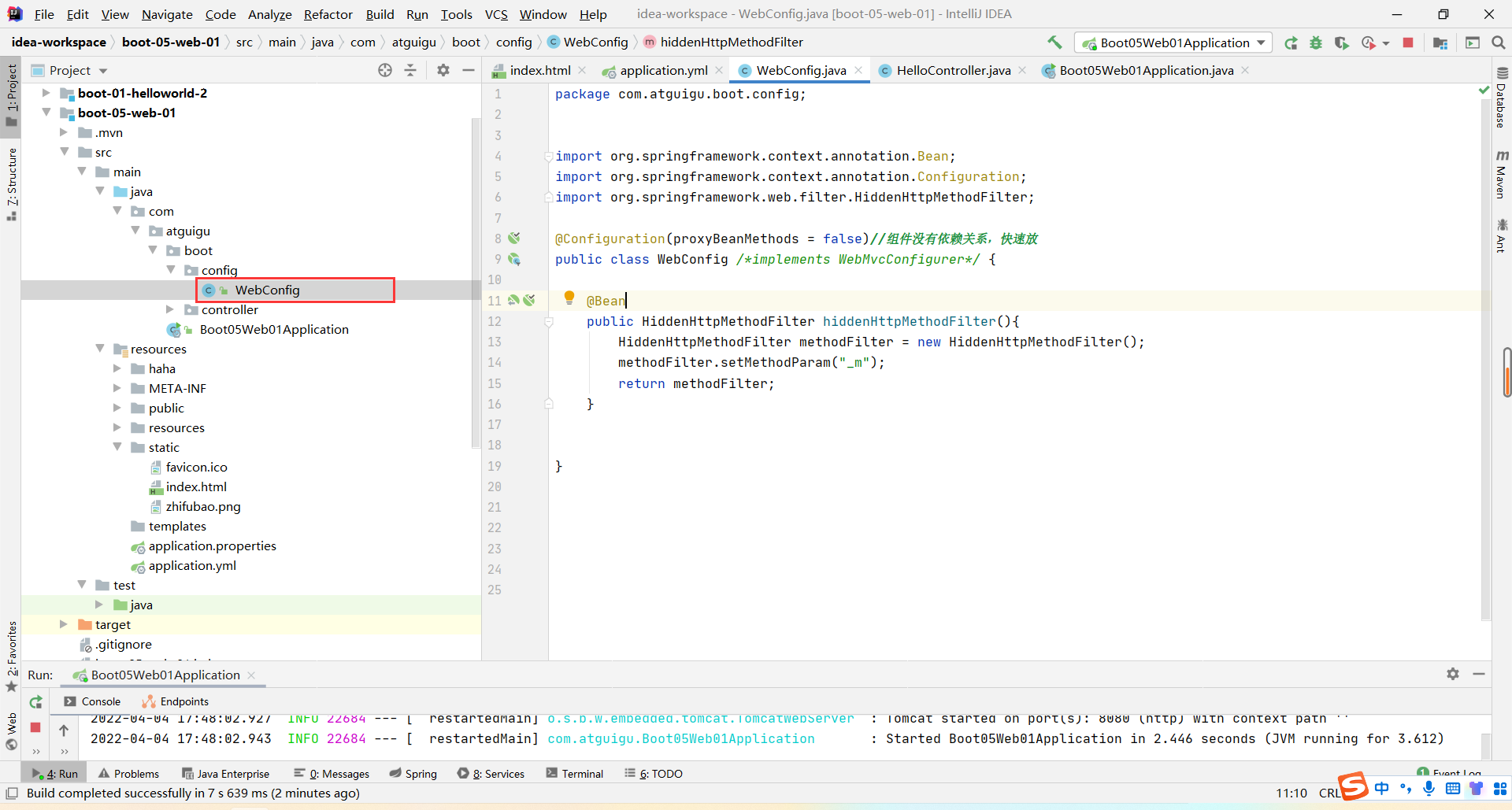
Task: Switch to the HelloController.java tab
Action: click(x=953, y=70)
